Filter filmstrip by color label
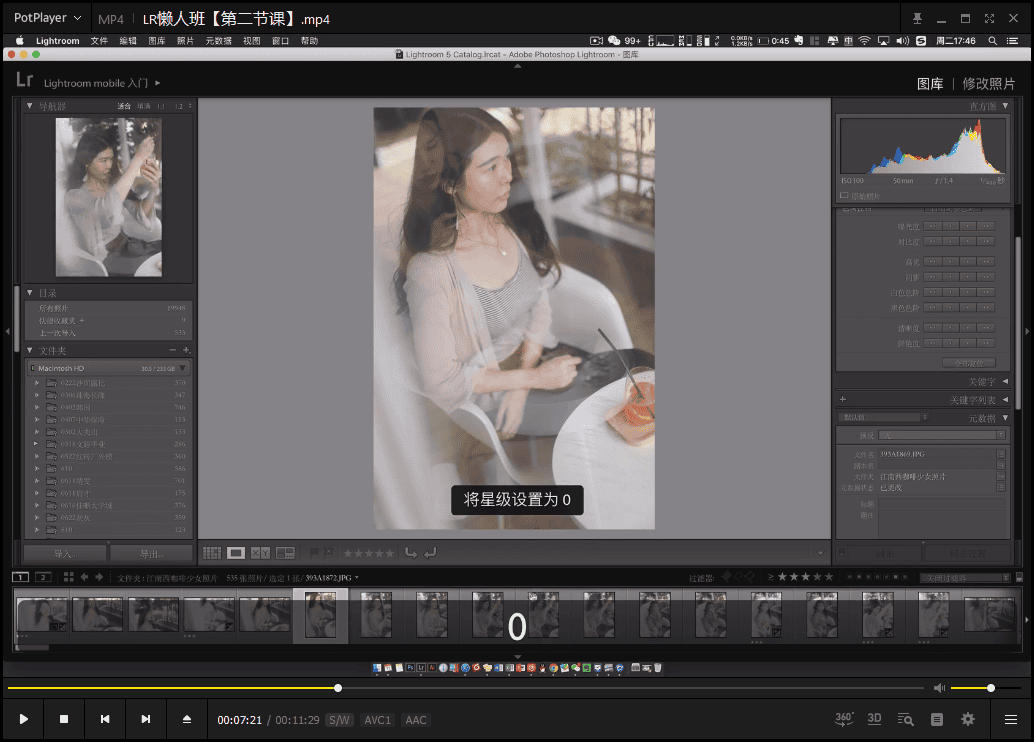 tap(877, 577)
